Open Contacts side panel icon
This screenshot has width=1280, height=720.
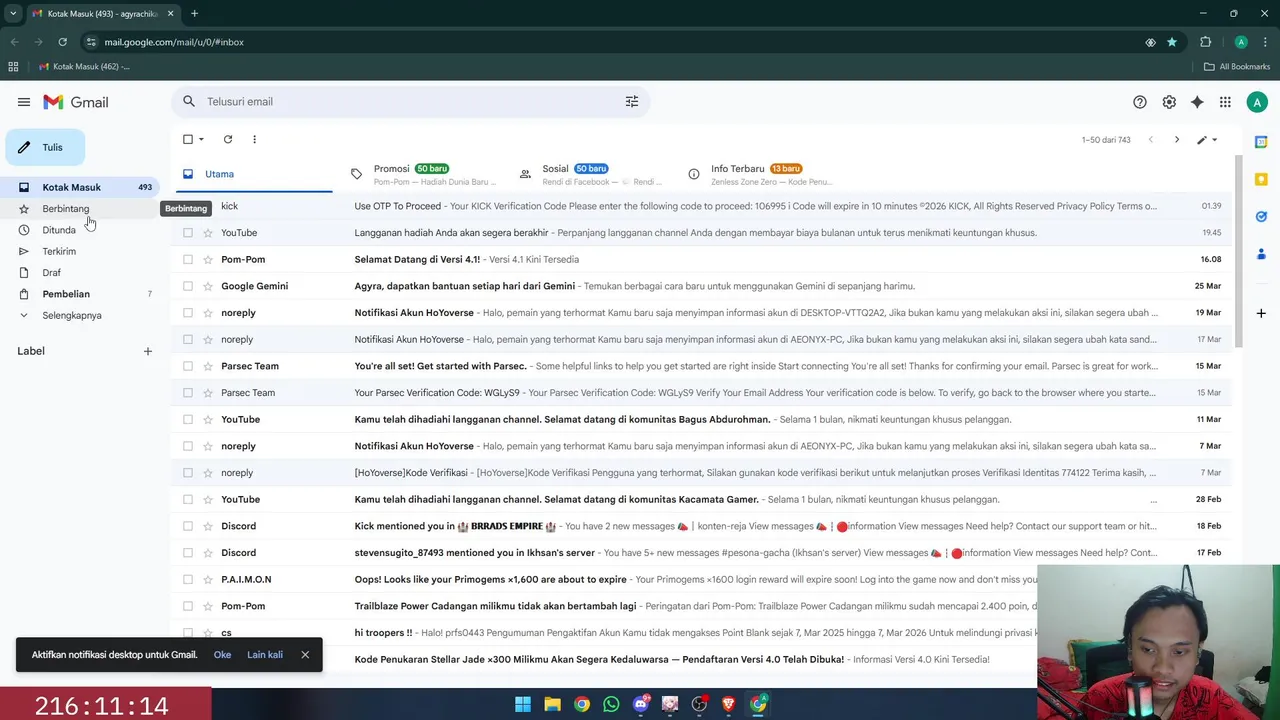click(x=1261, y=253)
